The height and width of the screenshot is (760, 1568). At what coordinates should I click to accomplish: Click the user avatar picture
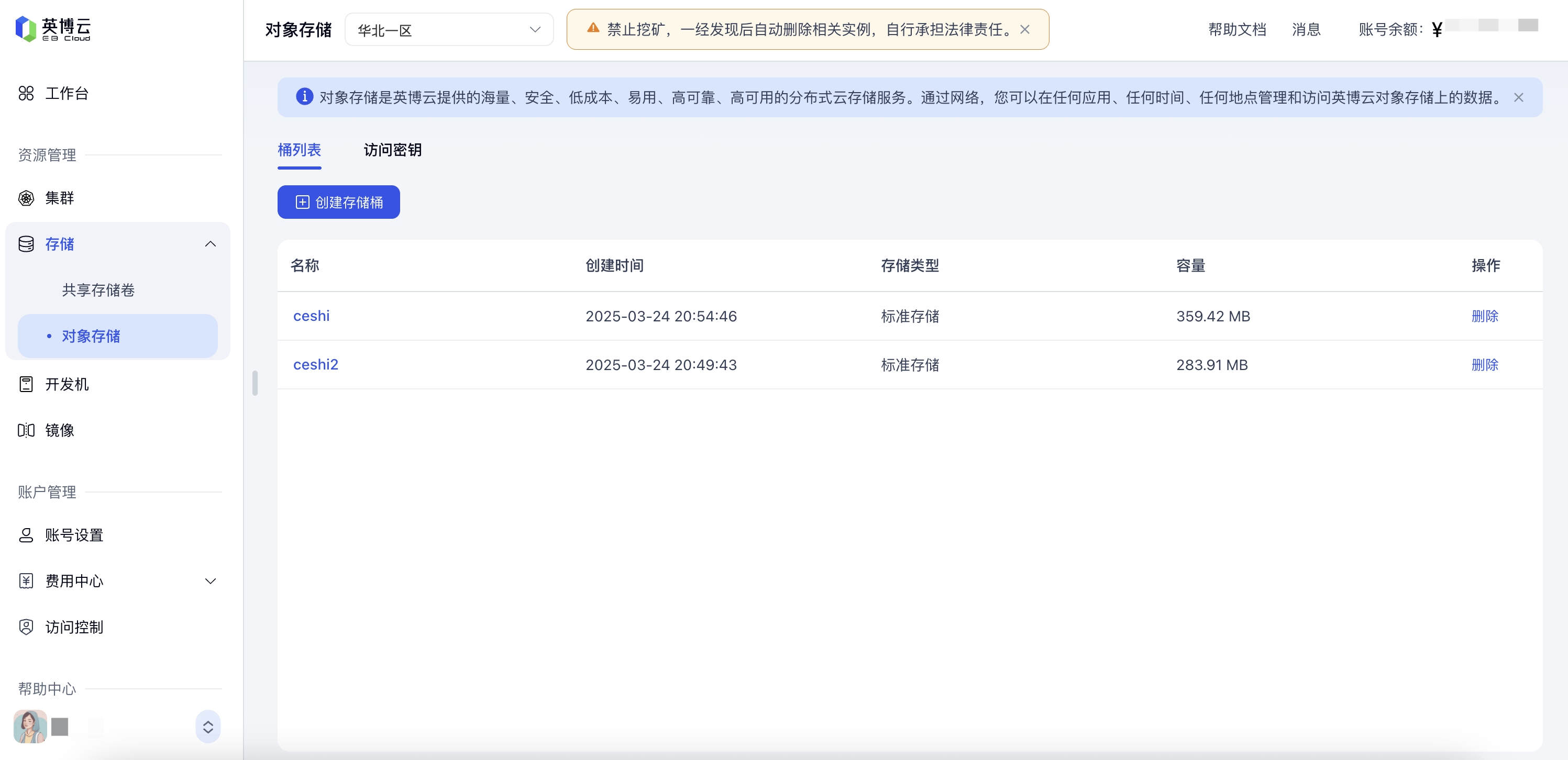[30, 727]
